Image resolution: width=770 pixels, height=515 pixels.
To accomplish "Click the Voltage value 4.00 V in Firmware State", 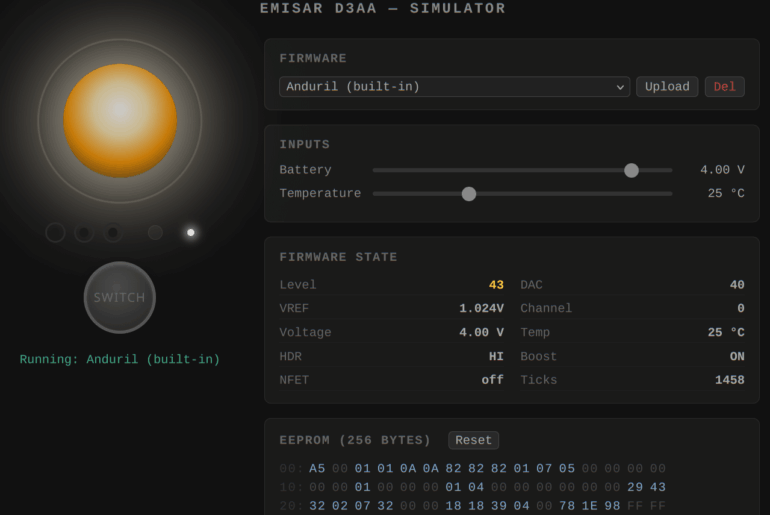I will 481,332.
